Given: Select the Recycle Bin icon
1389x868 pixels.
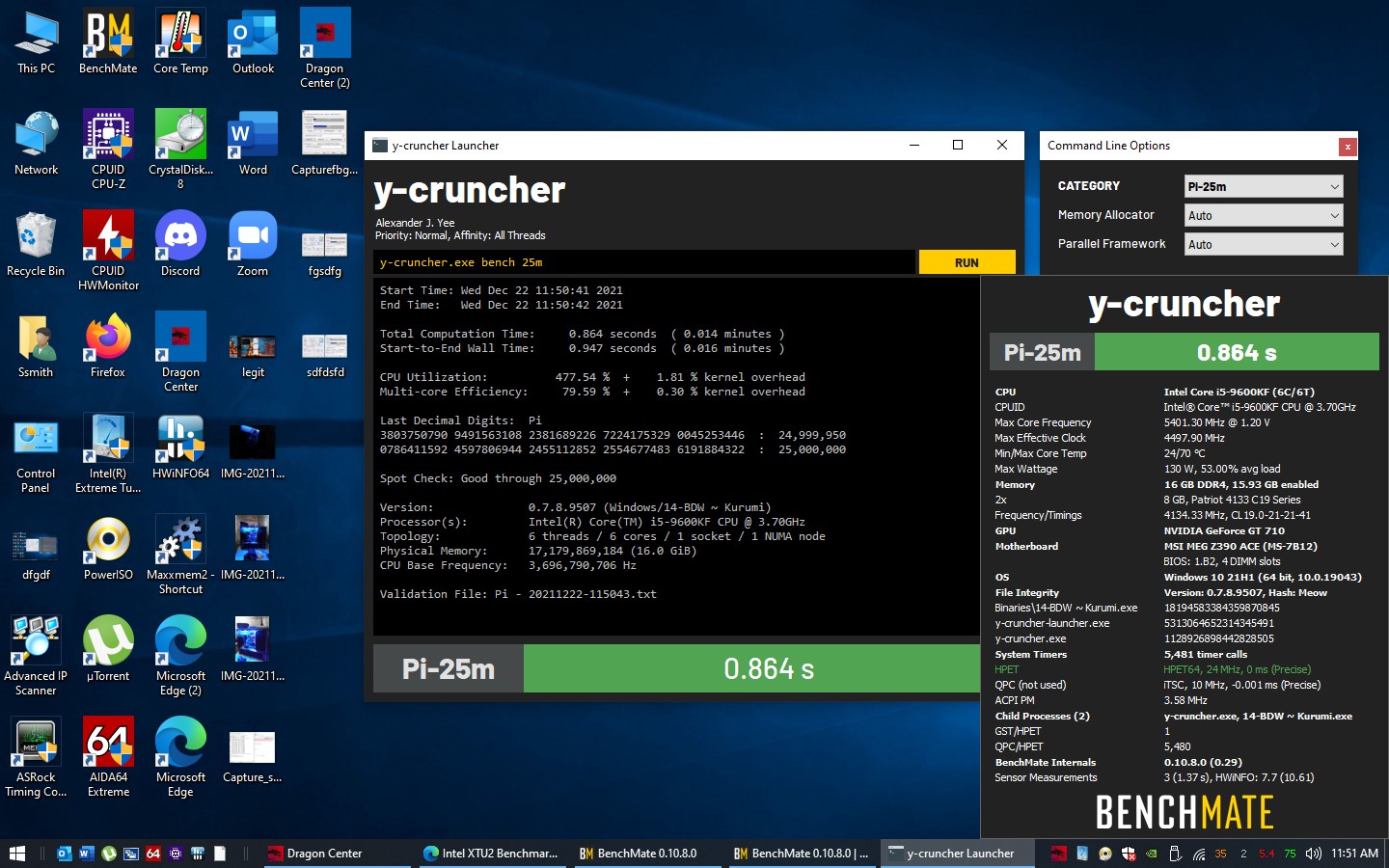Looking at the screenshot, I should (36, 244).
